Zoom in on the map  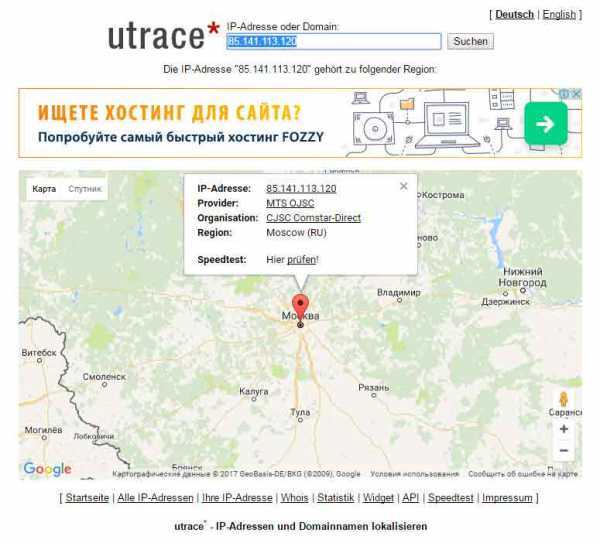tap(564, 429)
